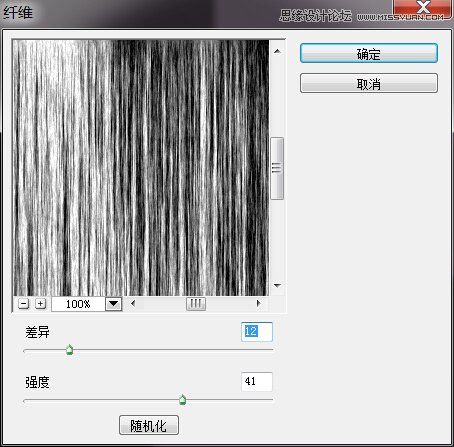
Task: Click the 确定 button to confirm
Action: tap(369, 53)
